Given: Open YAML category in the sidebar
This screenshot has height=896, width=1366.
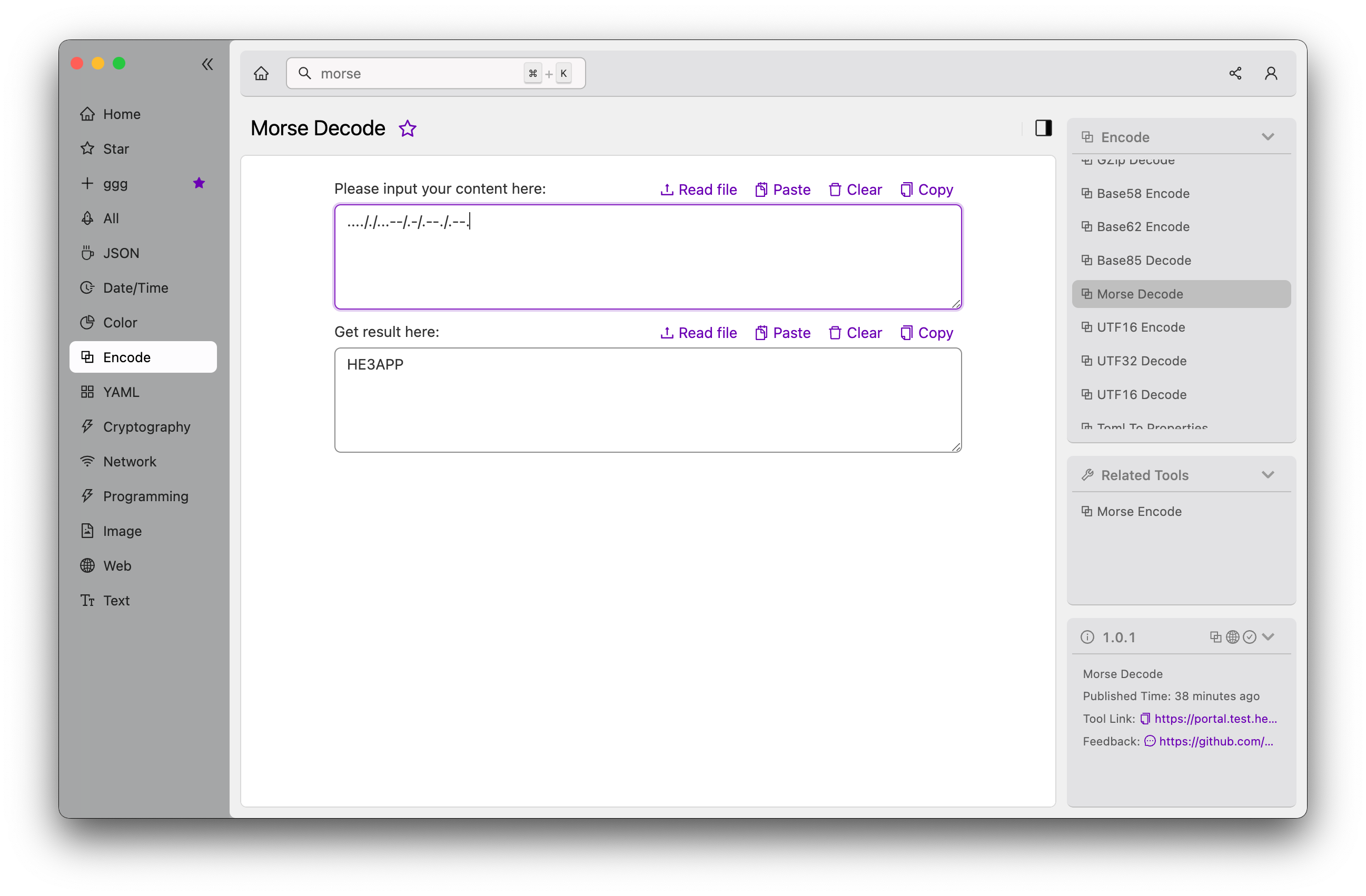Looking at the screenshot, I should 143,392.
